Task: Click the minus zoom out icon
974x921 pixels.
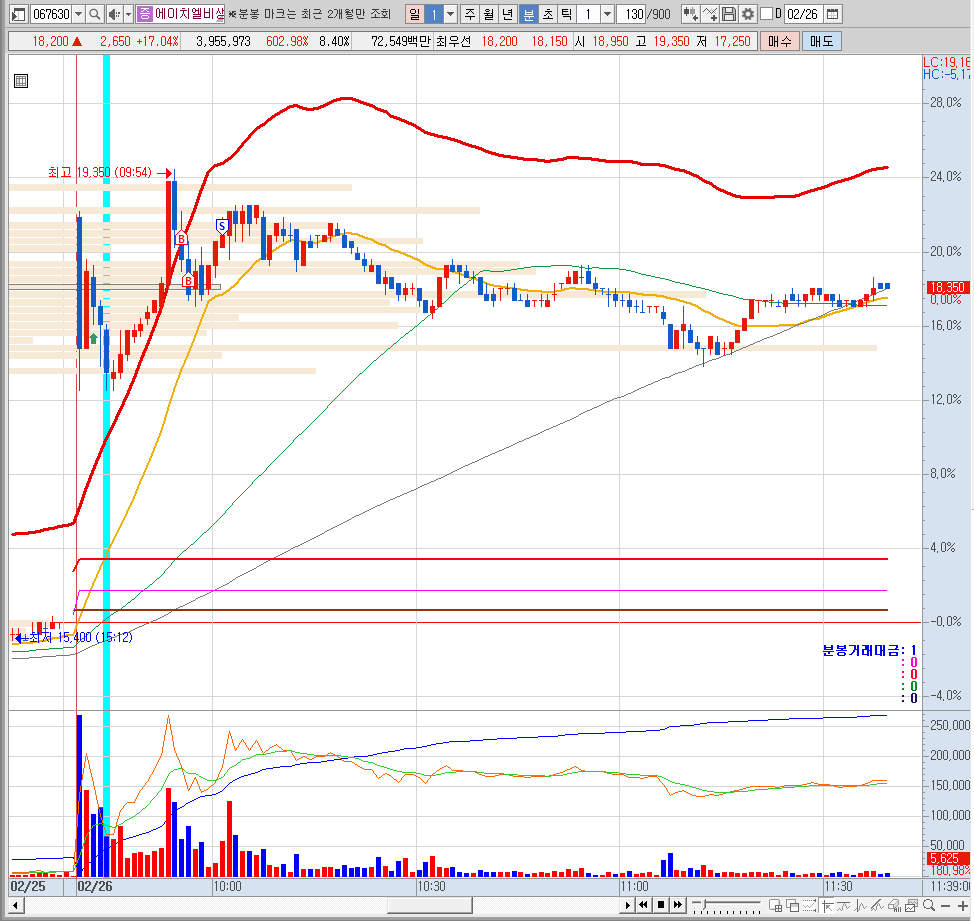Action: click(945, 906)
